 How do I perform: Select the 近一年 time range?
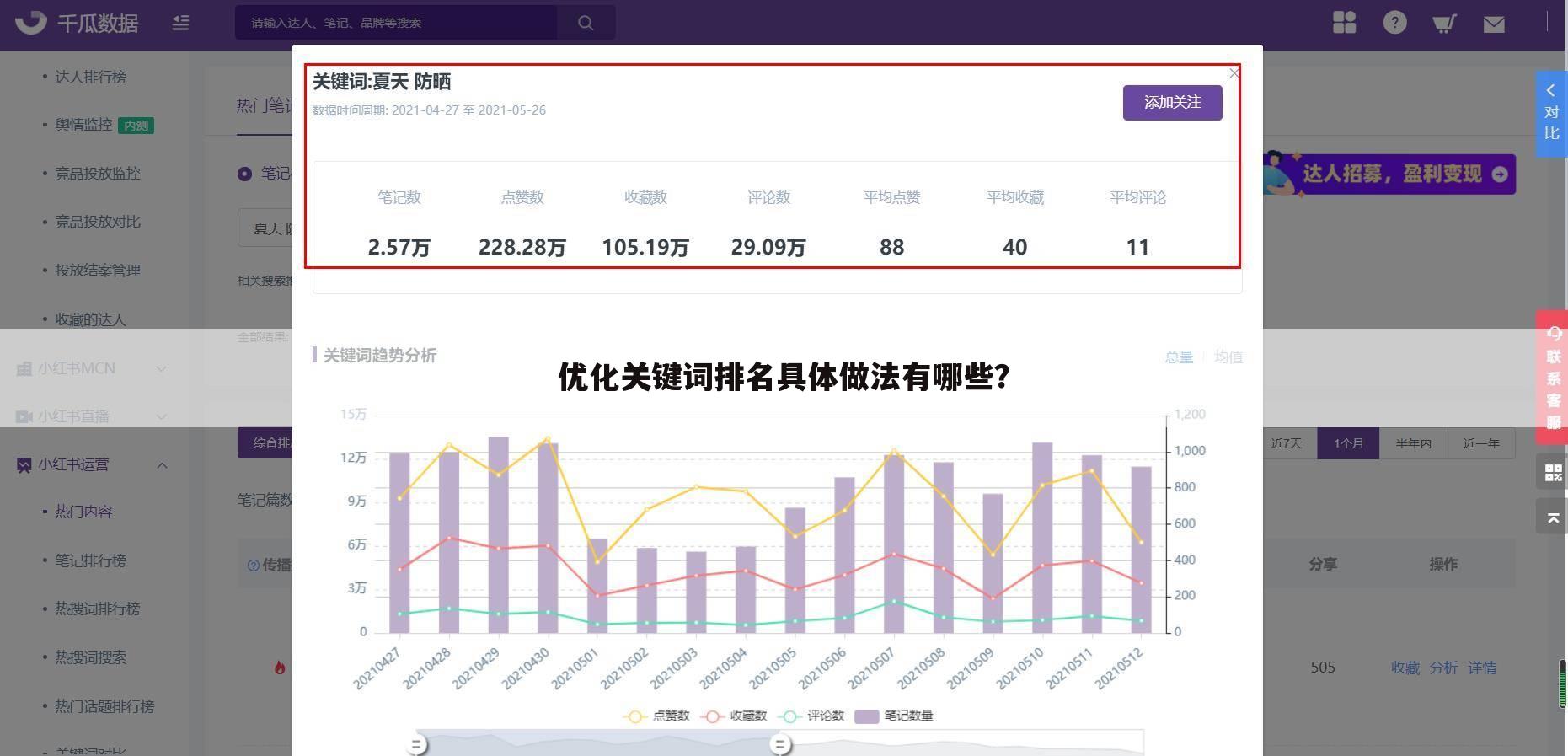coord(1481,443)
